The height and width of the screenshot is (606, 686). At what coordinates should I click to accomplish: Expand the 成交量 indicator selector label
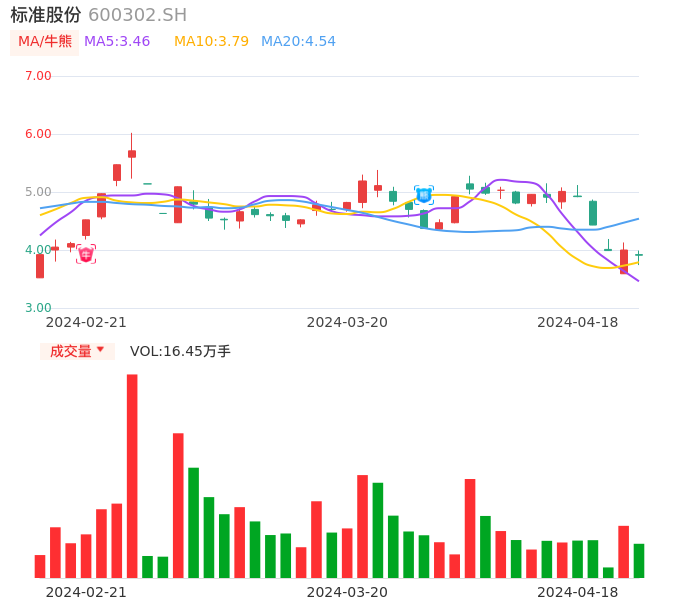pos(70,351)
